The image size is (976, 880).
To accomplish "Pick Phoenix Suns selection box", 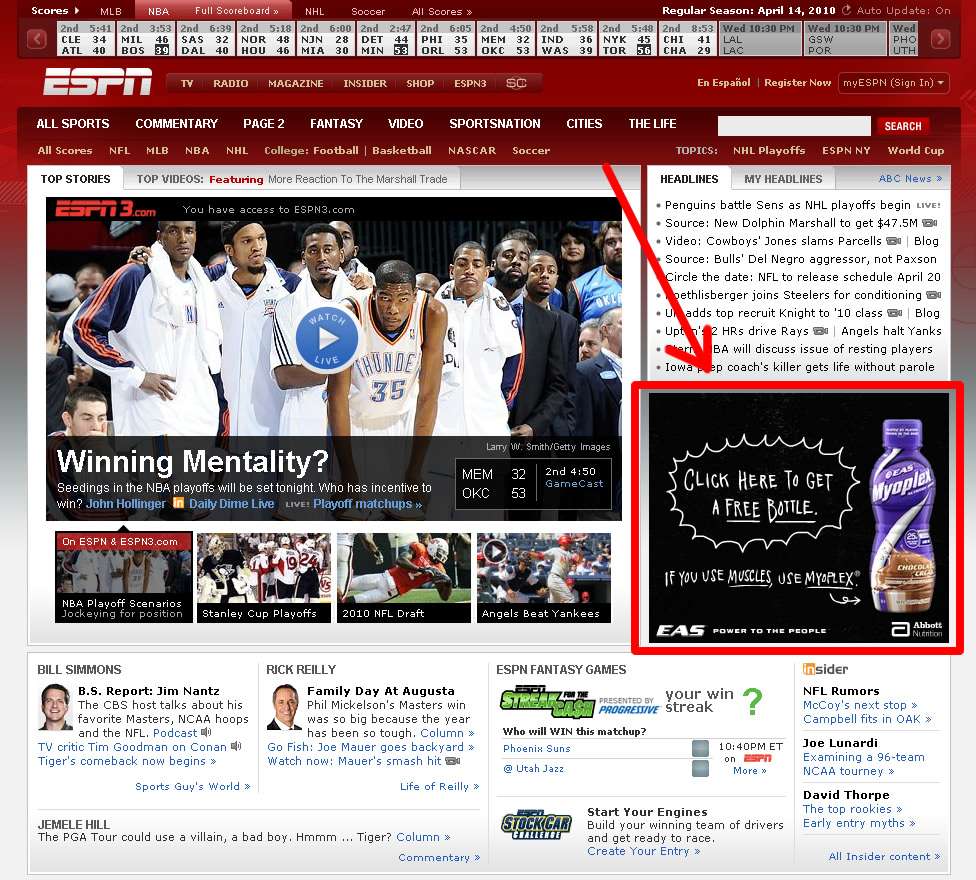I will [x=700, y=748].
